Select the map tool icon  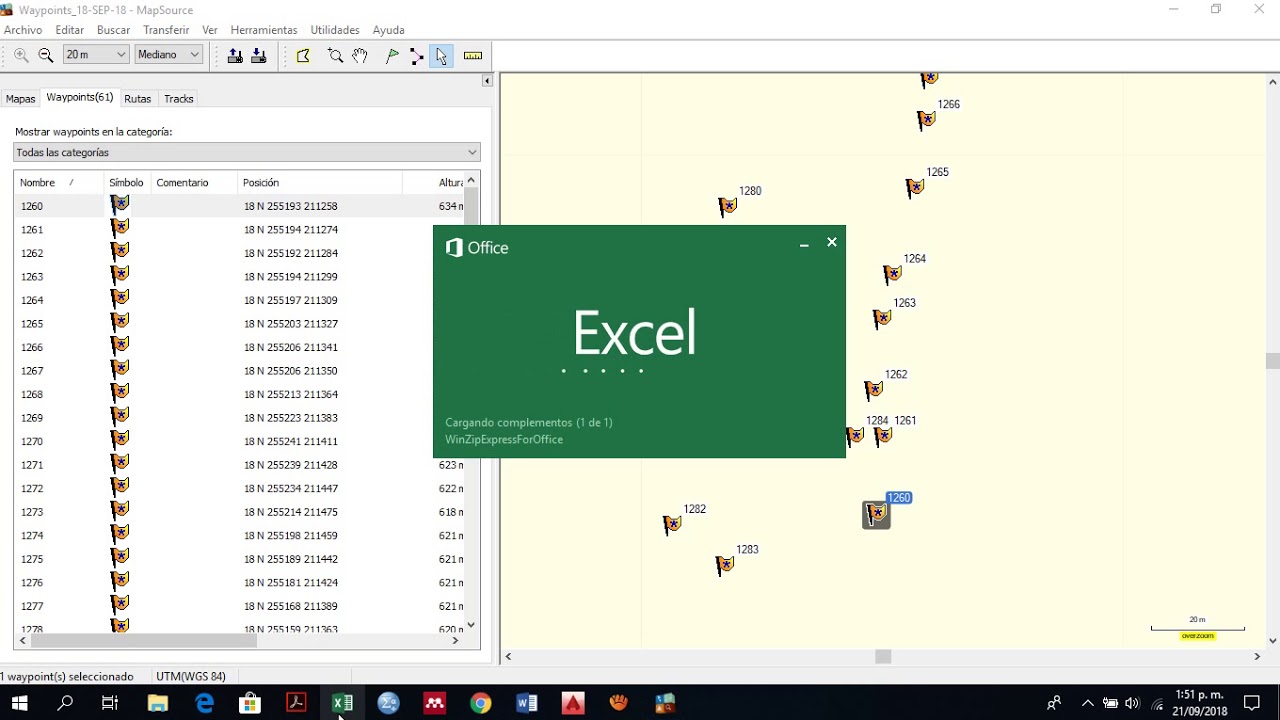click(303, 56)
